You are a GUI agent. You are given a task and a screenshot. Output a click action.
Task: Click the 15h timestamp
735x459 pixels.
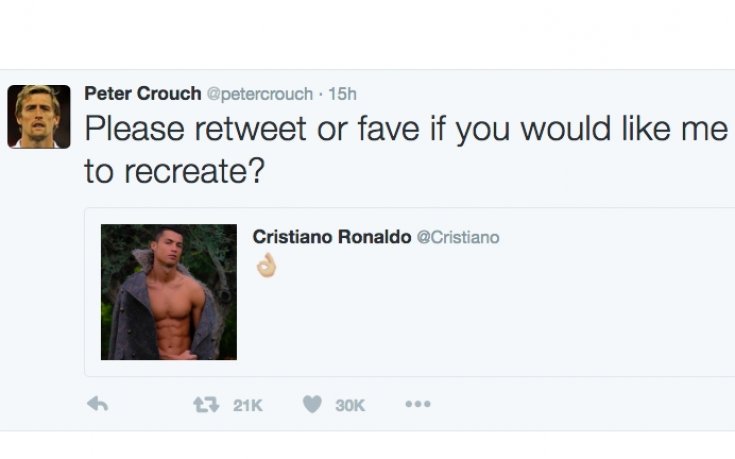[342, 94]
